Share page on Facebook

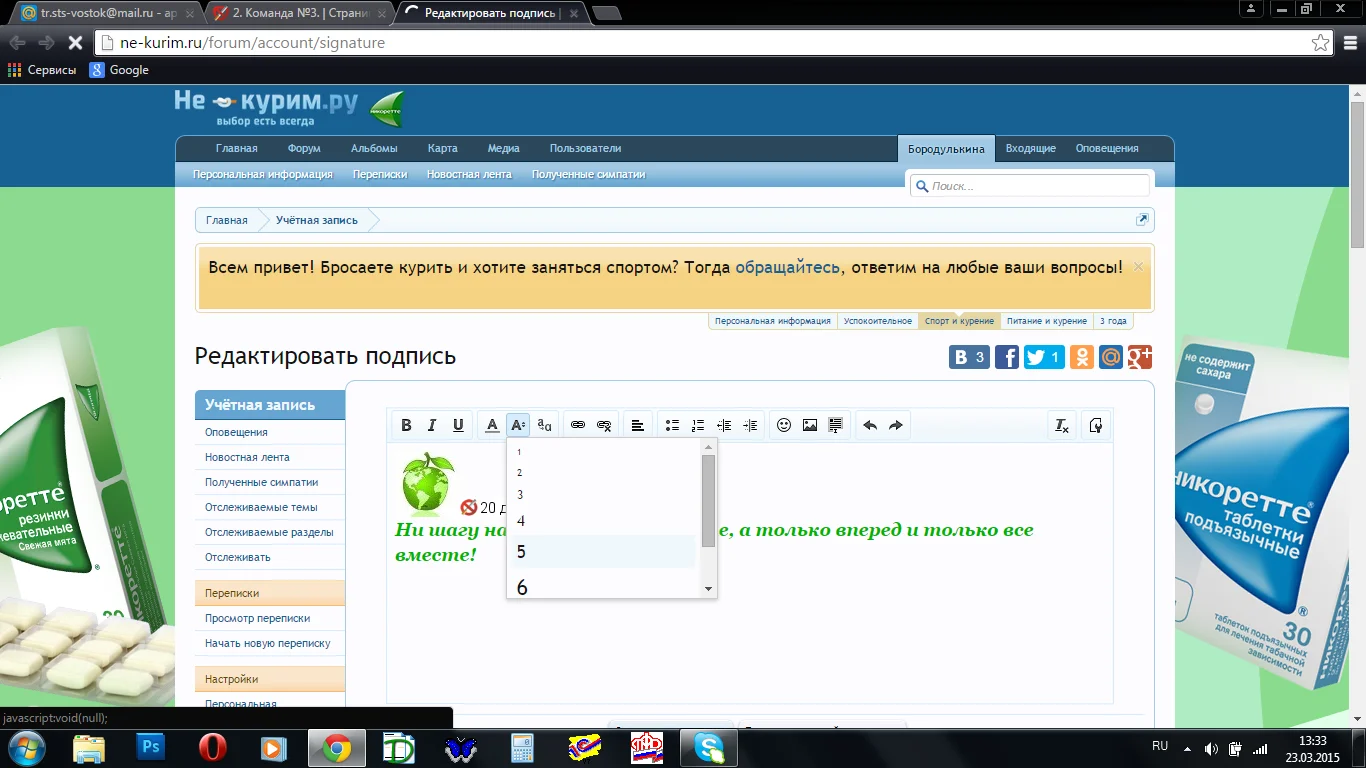pyautogui.click(x=1007, y=357)
